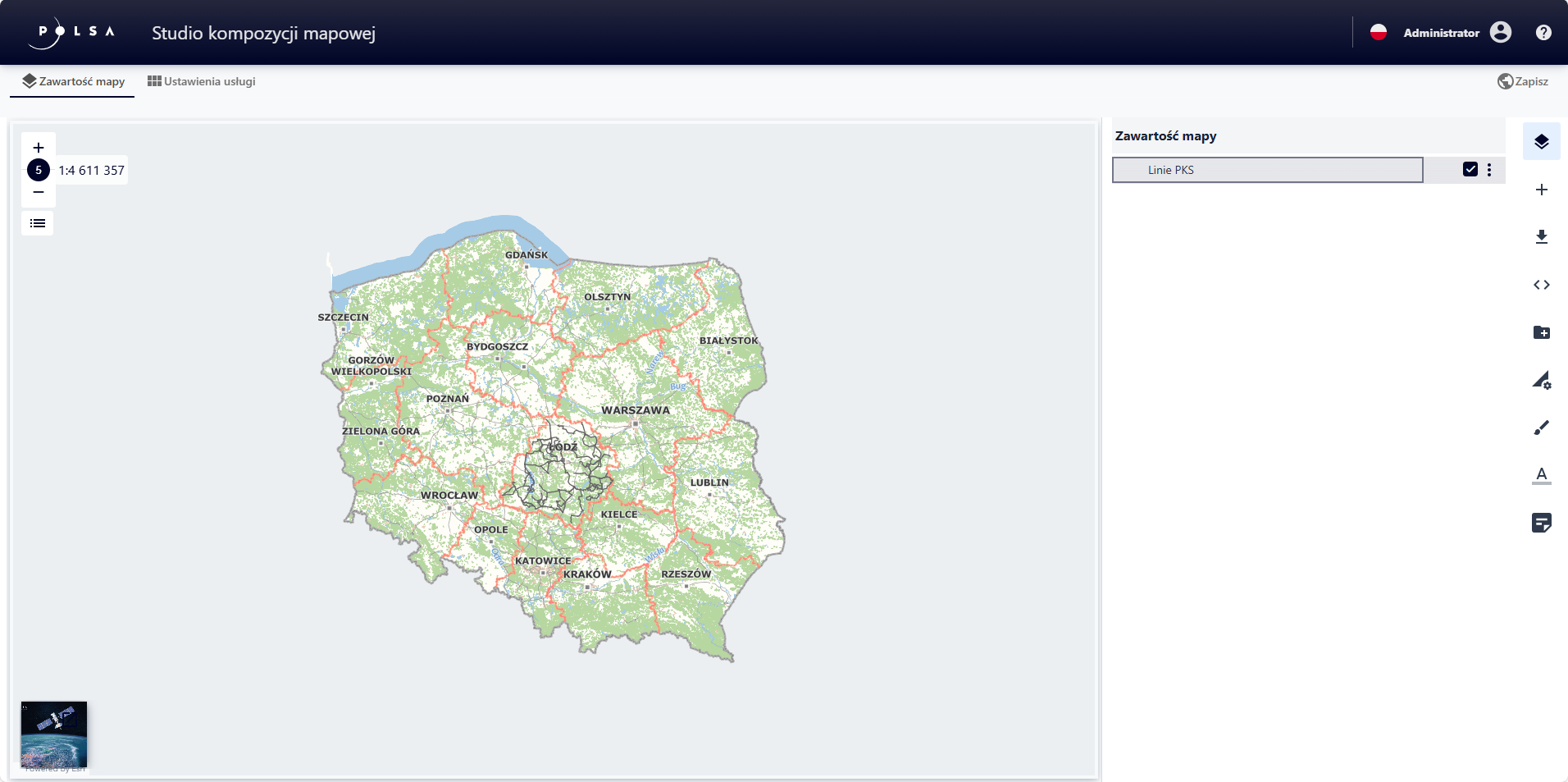Open the layers panel icon in sidebar

point(1541,142)
